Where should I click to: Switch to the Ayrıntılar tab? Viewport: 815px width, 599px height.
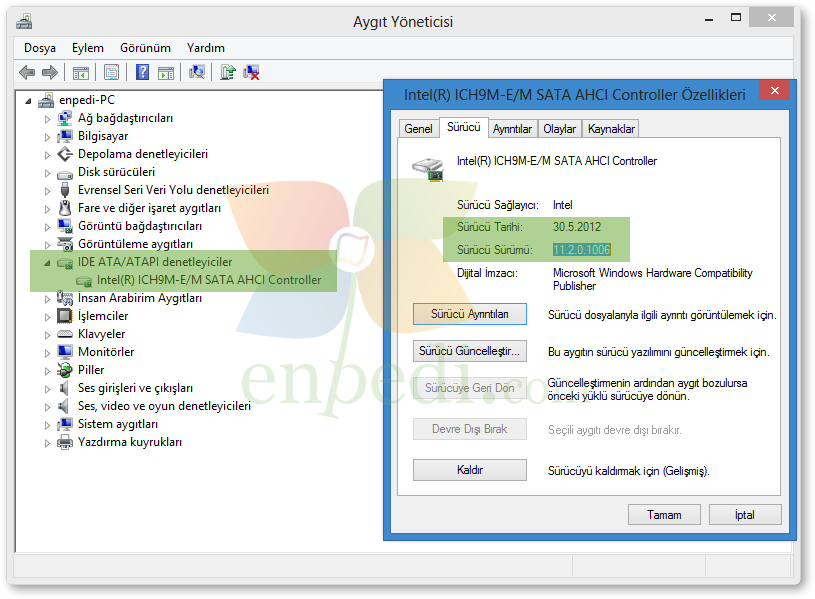tap(512, 129)
